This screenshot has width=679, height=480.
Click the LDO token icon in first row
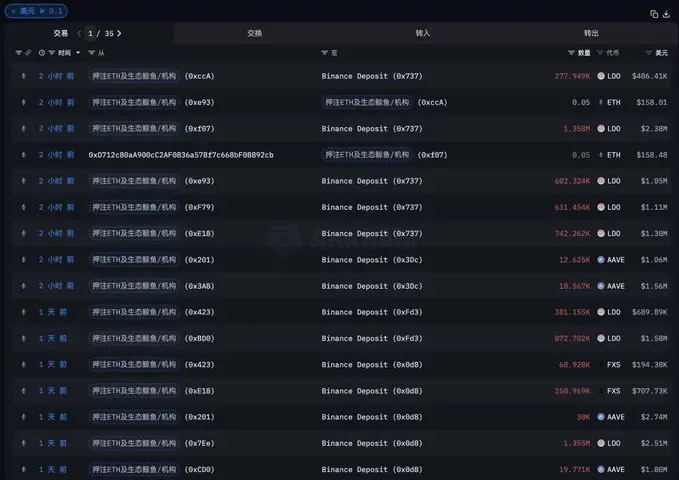(601, 76)
